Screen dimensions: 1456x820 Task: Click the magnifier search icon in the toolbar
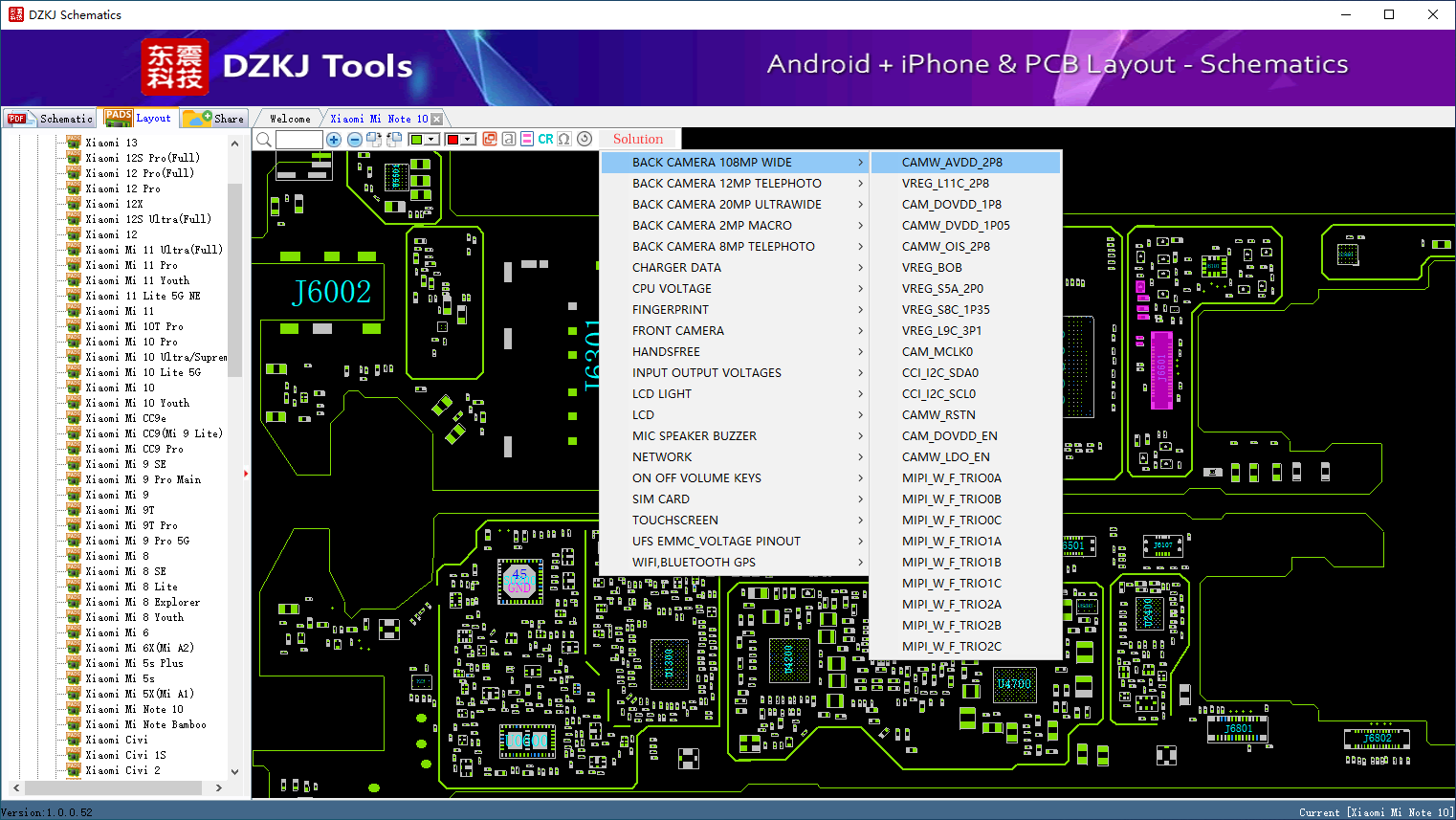263,140
